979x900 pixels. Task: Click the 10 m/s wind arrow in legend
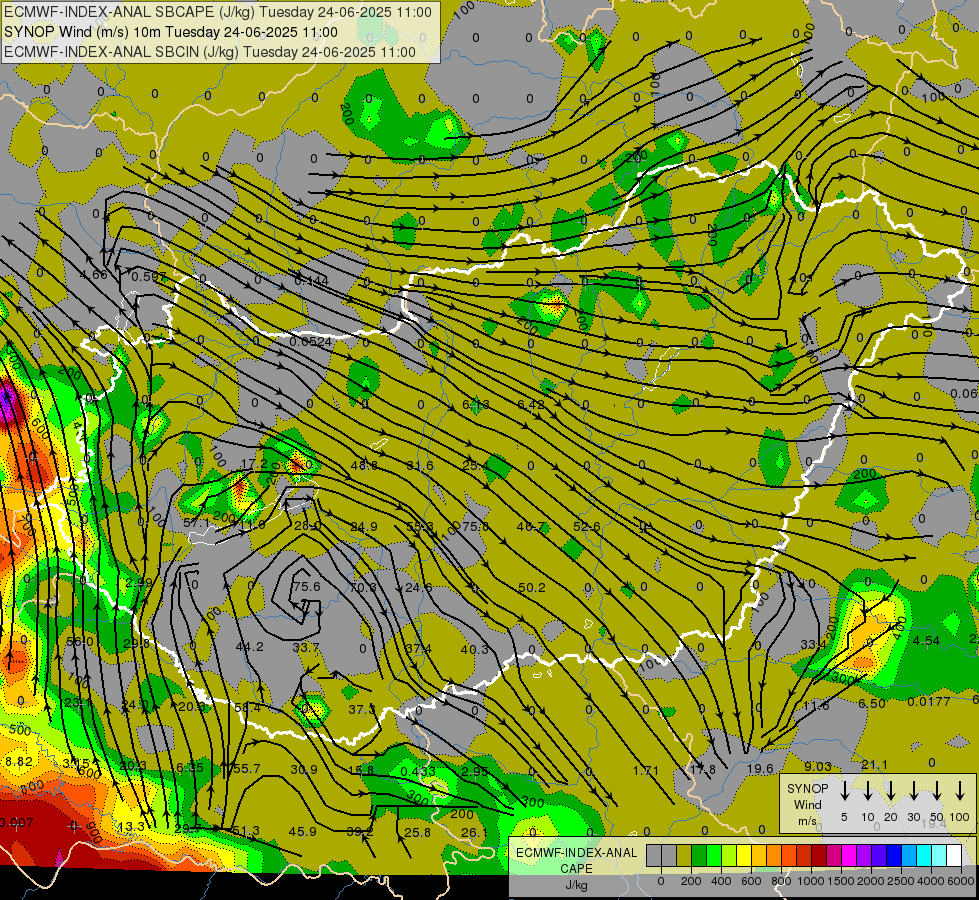point(867,791)
